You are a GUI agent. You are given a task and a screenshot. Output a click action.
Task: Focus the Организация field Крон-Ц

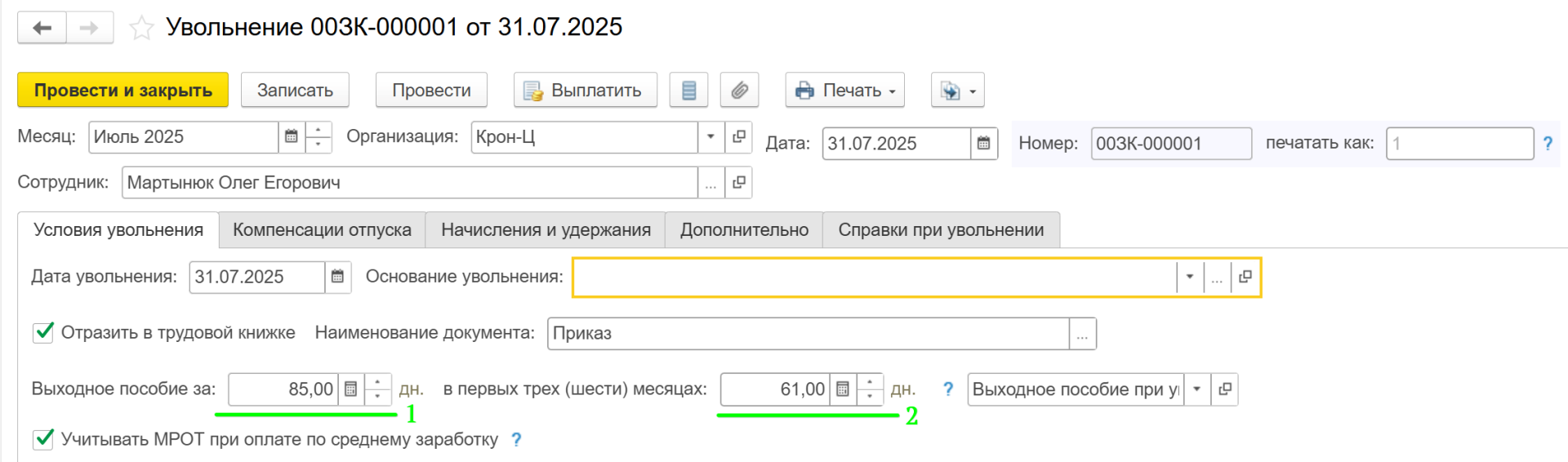[585, 136]
